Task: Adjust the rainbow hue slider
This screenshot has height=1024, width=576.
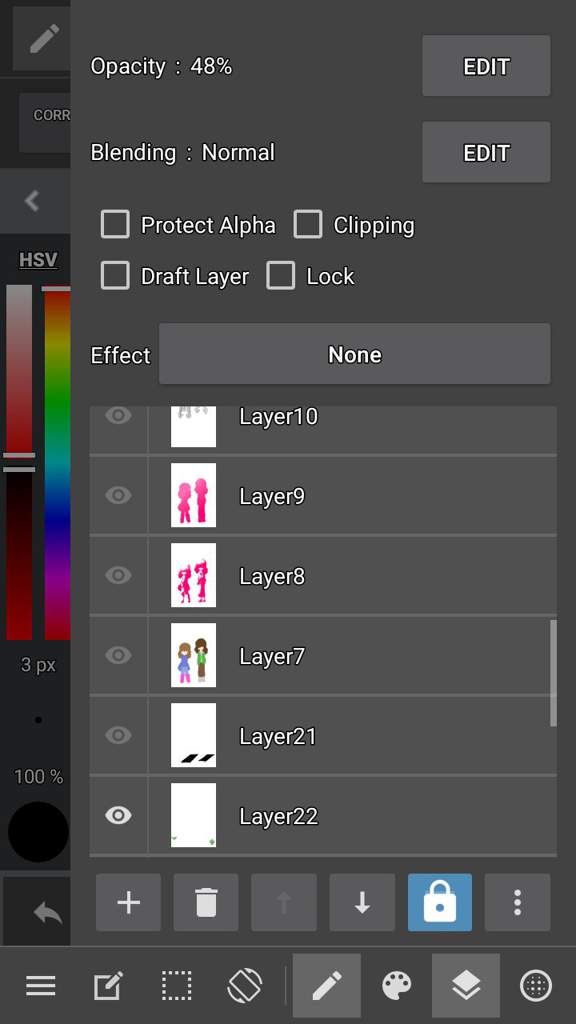Action: click(57, 462)
